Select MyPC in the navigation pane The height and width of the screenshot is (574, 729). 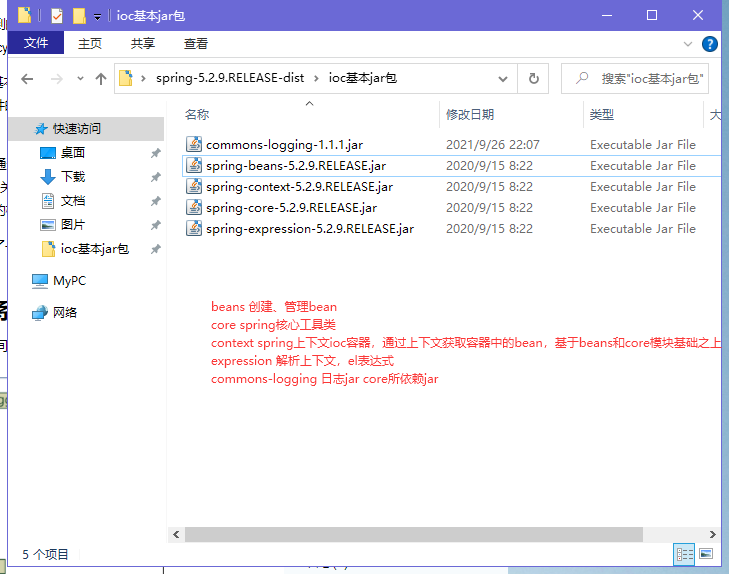[x=70, y=281]
